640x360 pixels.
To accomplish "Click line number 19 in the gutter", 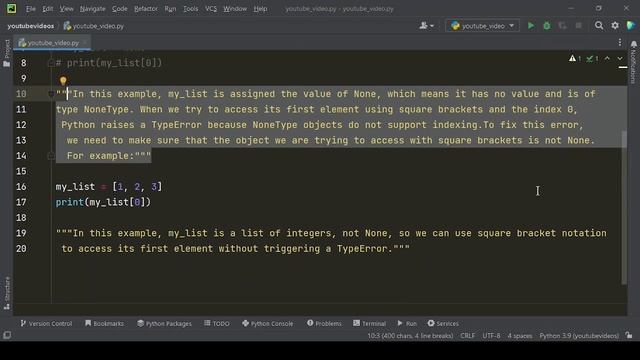I will [21, 233].
